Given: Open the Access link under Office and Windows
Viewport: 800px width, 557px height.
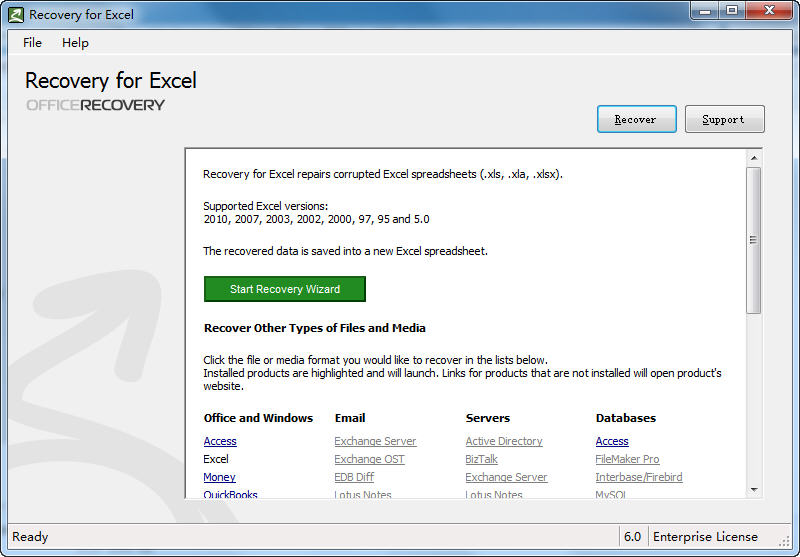Looking at the screenshot, I should 220,441.
